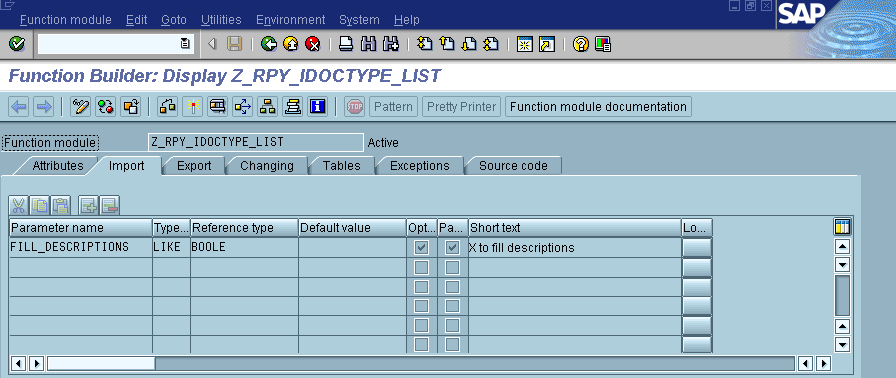Toggle Optional checkbox for FILL_DESCRIPTIONS

point(421,248)
